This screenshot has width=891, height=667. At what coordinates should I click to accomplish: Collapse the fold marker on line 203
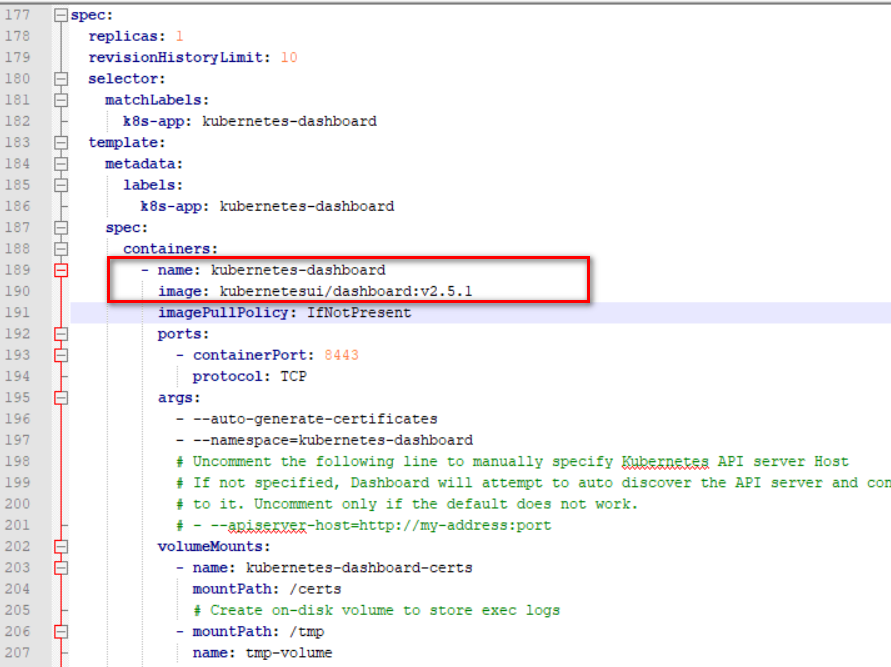pos(61,568)
